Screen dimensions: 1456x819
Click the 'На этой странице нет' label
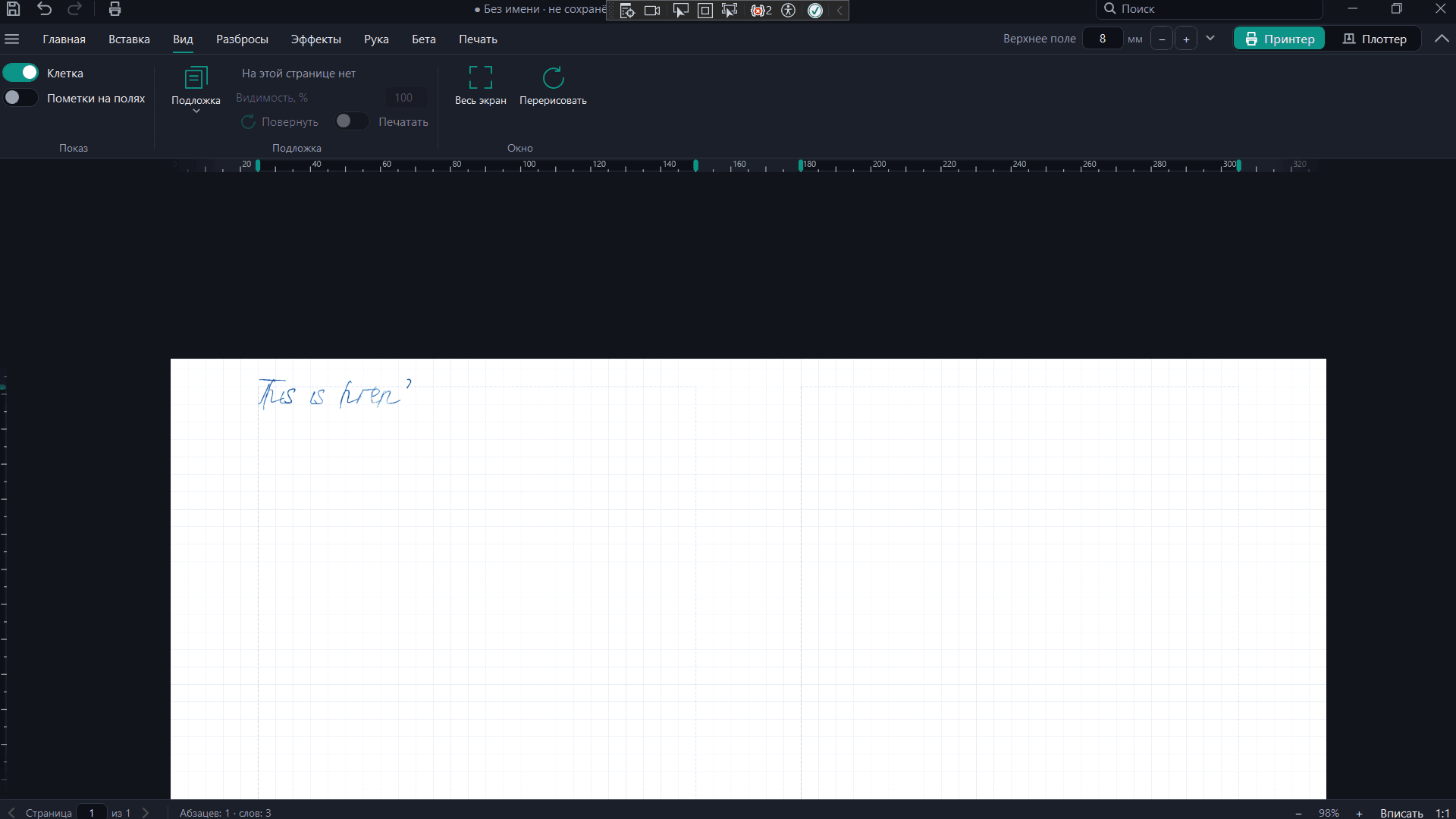[299, 74]
